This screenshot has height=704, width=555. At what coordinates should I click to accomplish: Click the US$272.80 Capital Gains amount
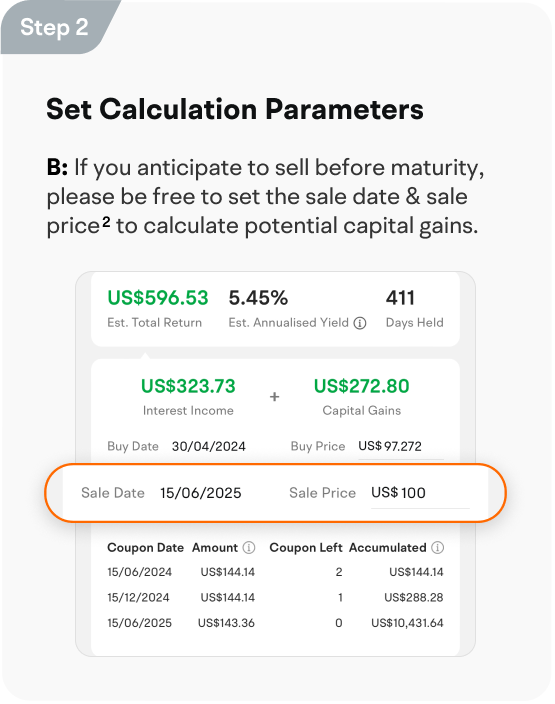point(361,386)
